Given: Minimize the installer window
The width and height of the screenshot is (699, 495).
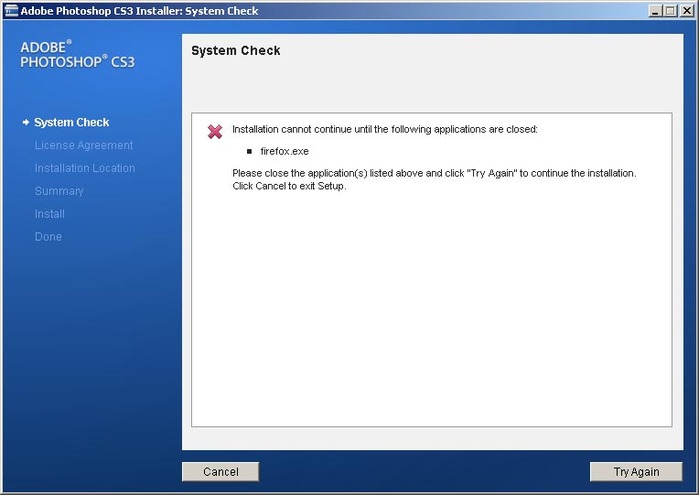Looking at the screenshot, I should tap(654, 11).
